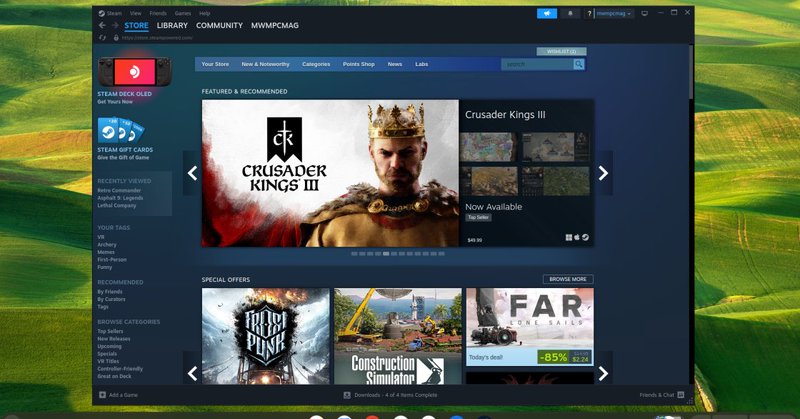Open Asphalt 9: Legends link
The height and width of the screenshot is (419, 800).
point(120,198)
